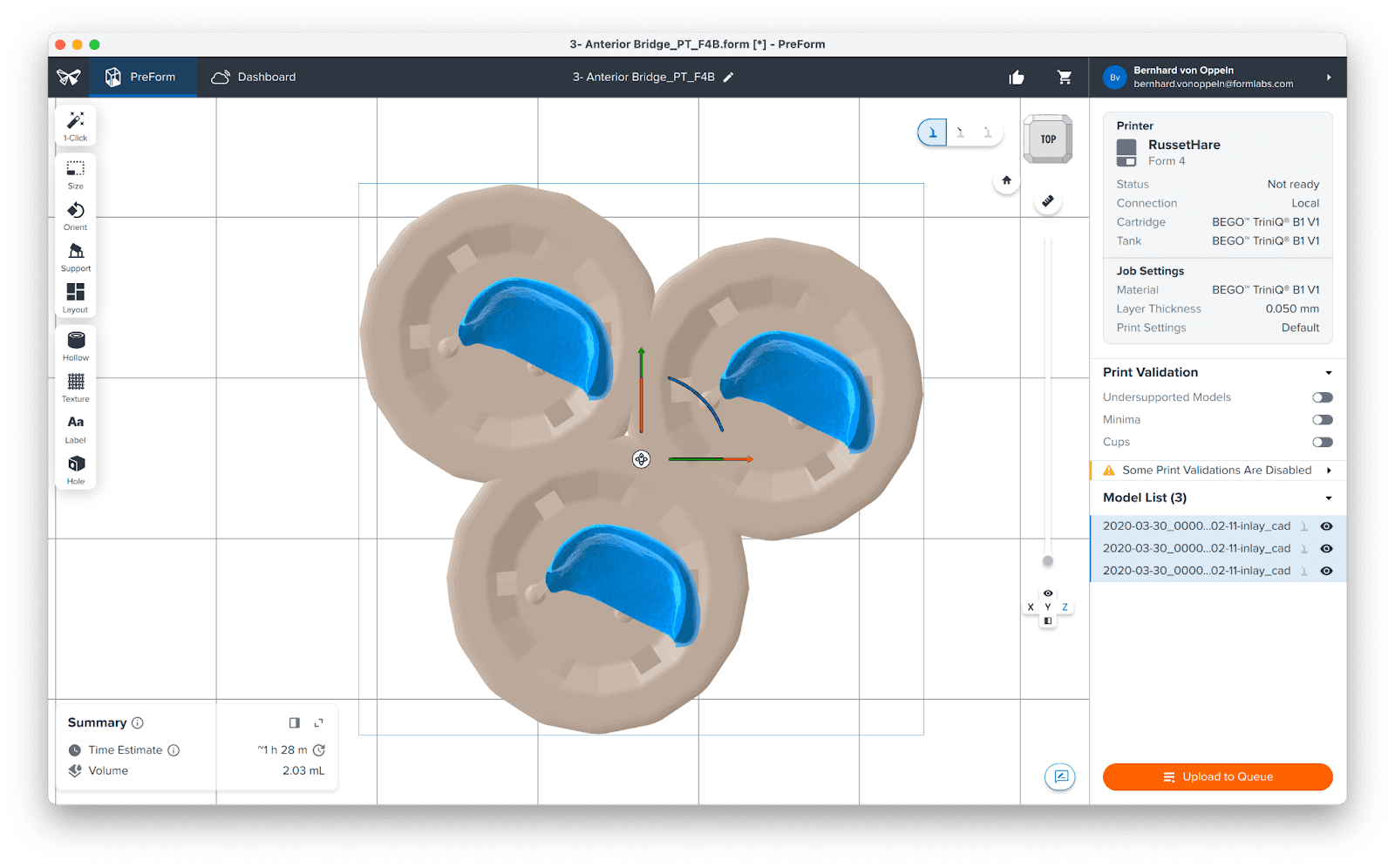This screenshot has width=1395, height=868.
Task: Collapse the Model List section
Action: tap(1329, 498)
